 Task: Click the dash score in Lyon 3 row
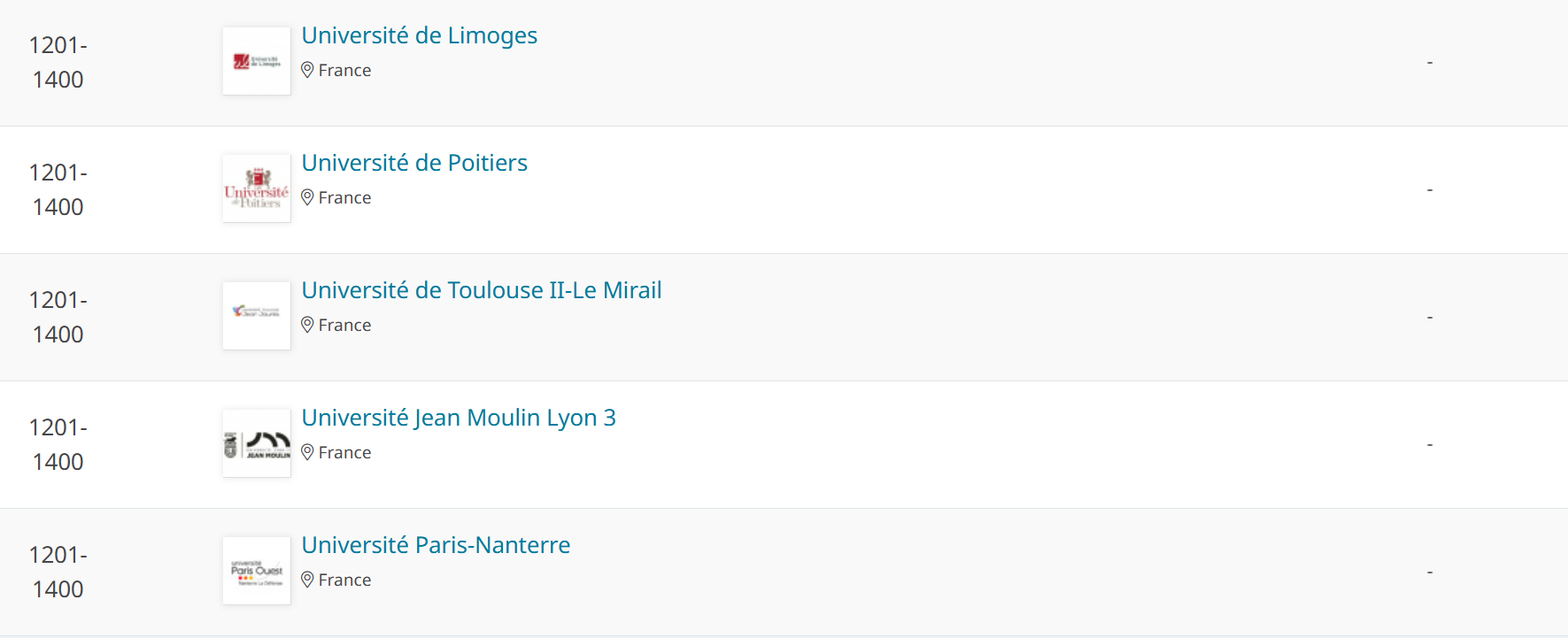[x=1429, y=444]
